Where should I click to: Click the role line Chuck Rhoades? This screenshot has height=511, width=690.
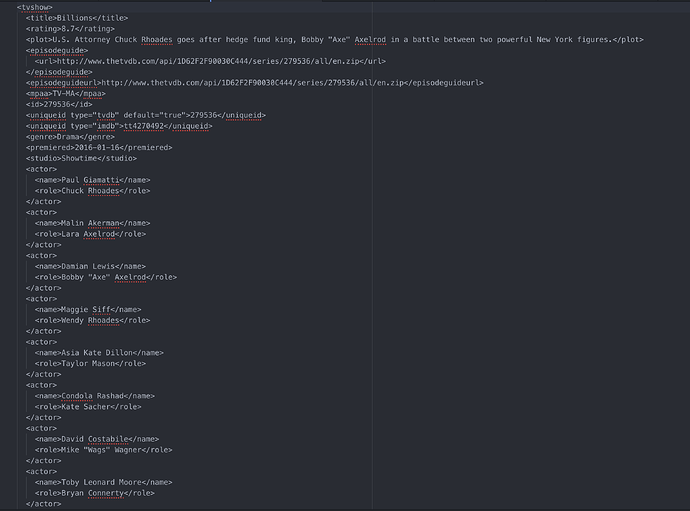click(92, 191)
